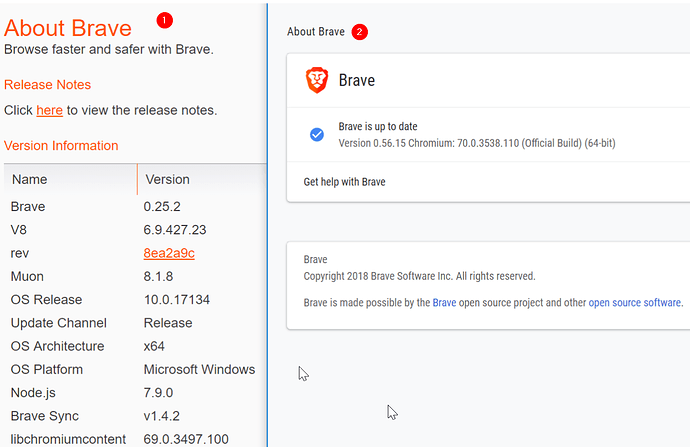Click the 'Brave is up to date' status
Viewport: 690px width, 447px height.
[x=378, y=127]
